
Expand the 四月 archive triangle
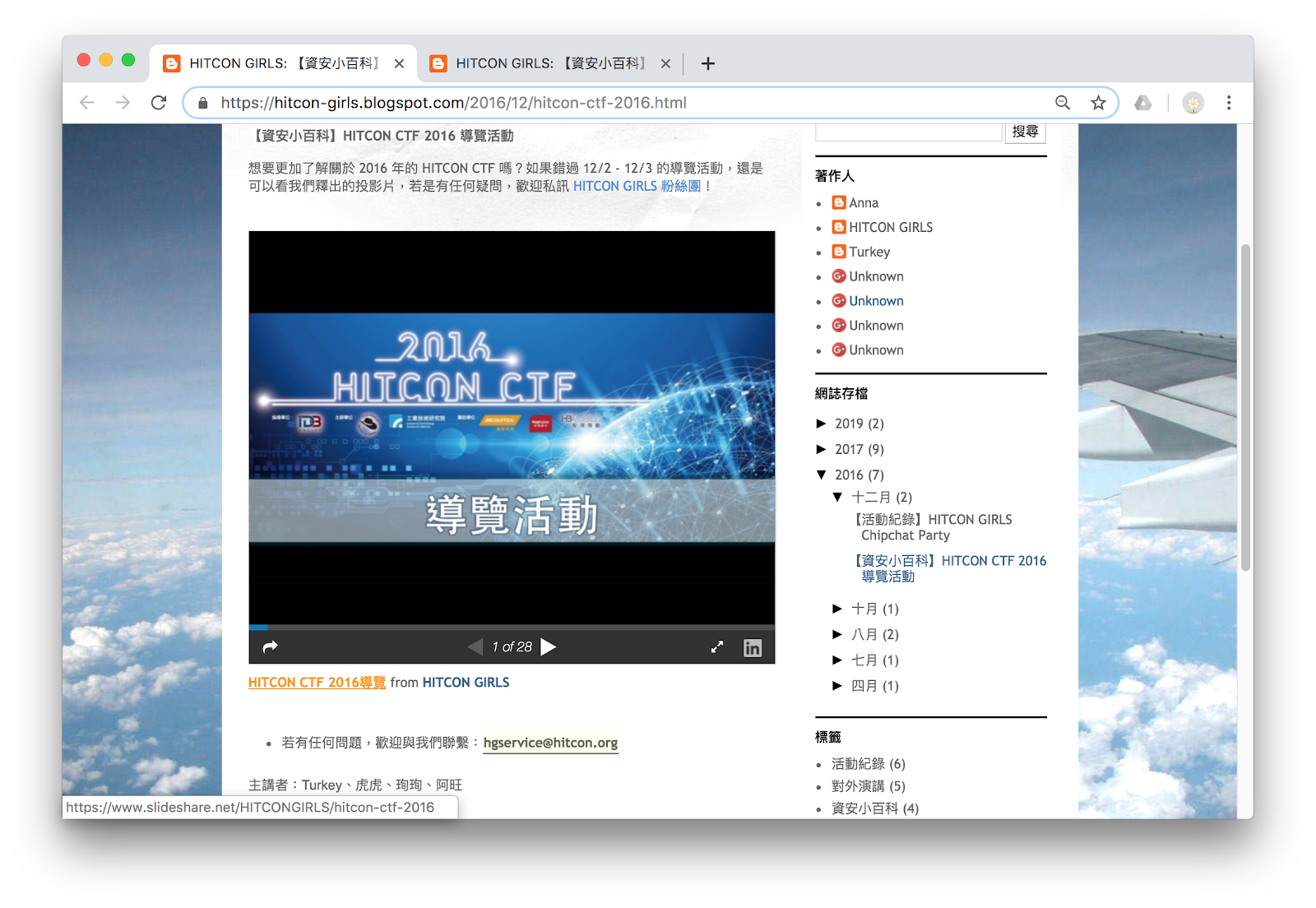(x=837, y=685)
